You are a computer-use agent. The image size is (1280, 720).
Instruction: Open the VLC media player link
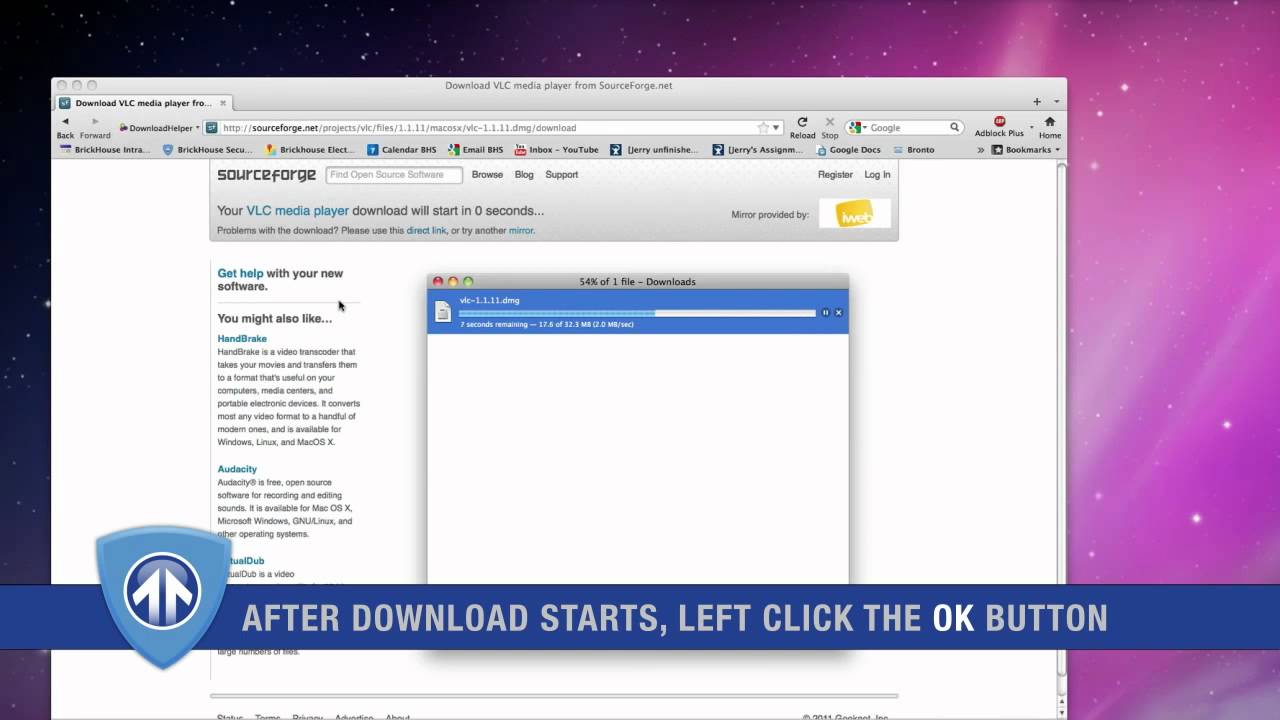pos(298,211)
